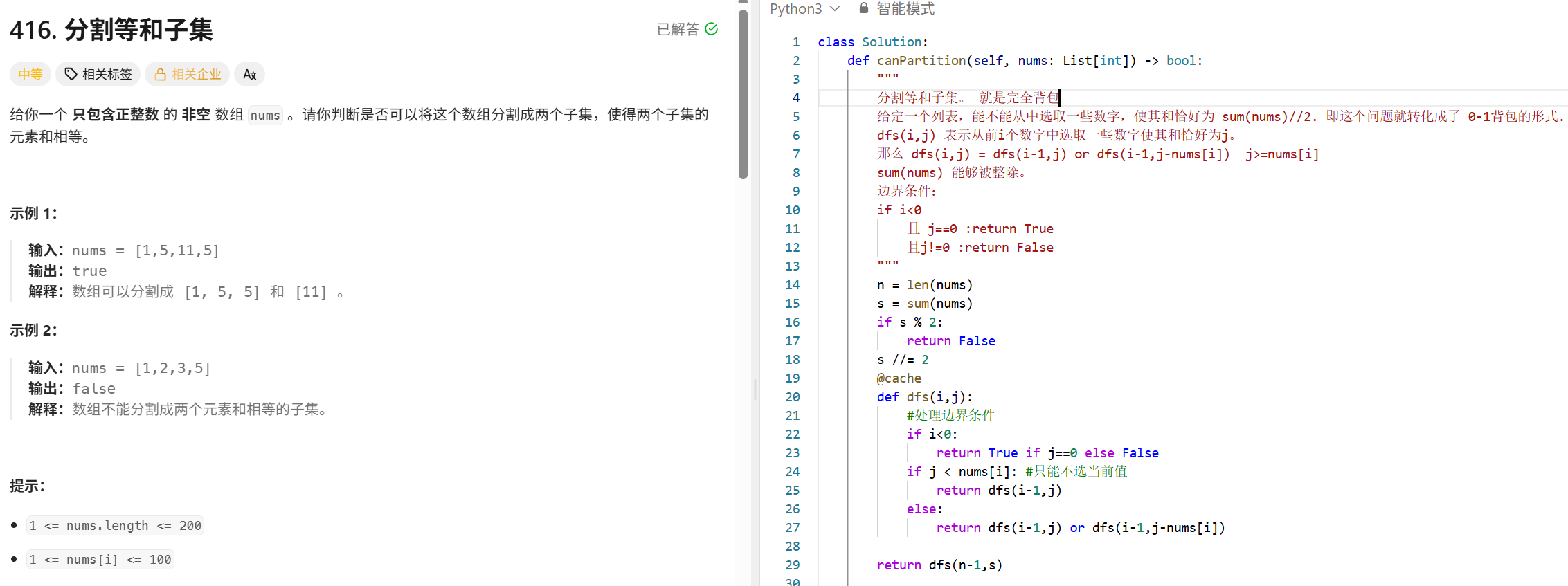Click the 'if j < nums[i]:' line

click(x=962, y=472)
